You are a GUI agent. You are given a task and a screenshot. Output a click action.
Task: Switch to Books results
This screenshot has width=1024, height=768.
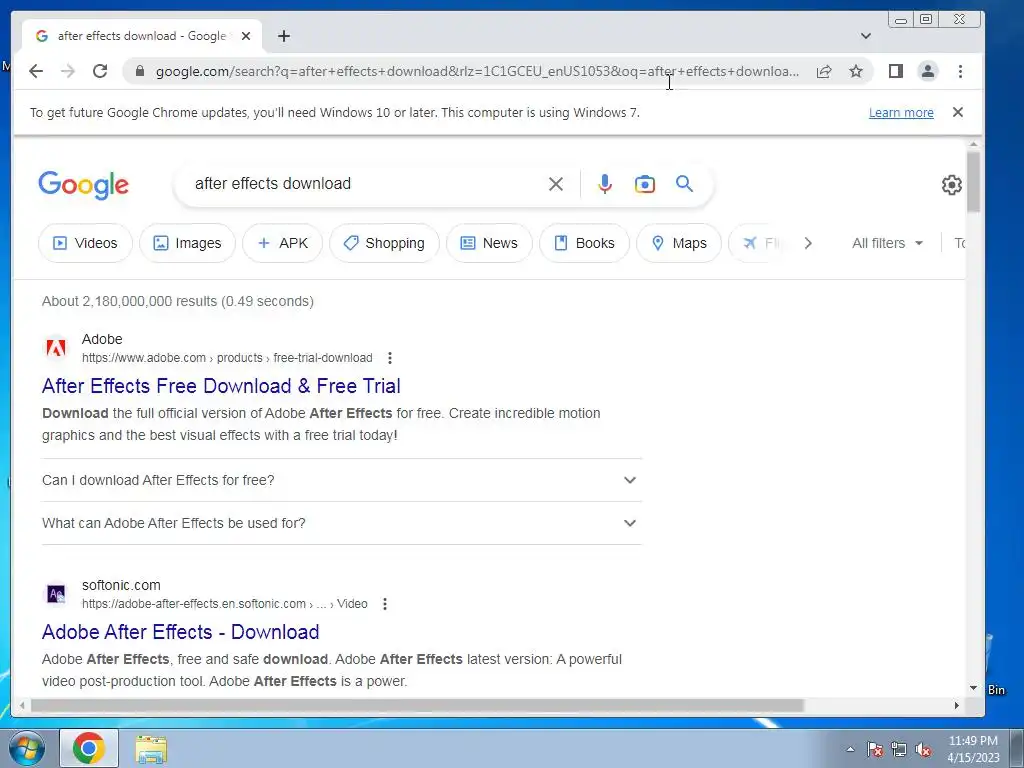(x=584, y=243)
